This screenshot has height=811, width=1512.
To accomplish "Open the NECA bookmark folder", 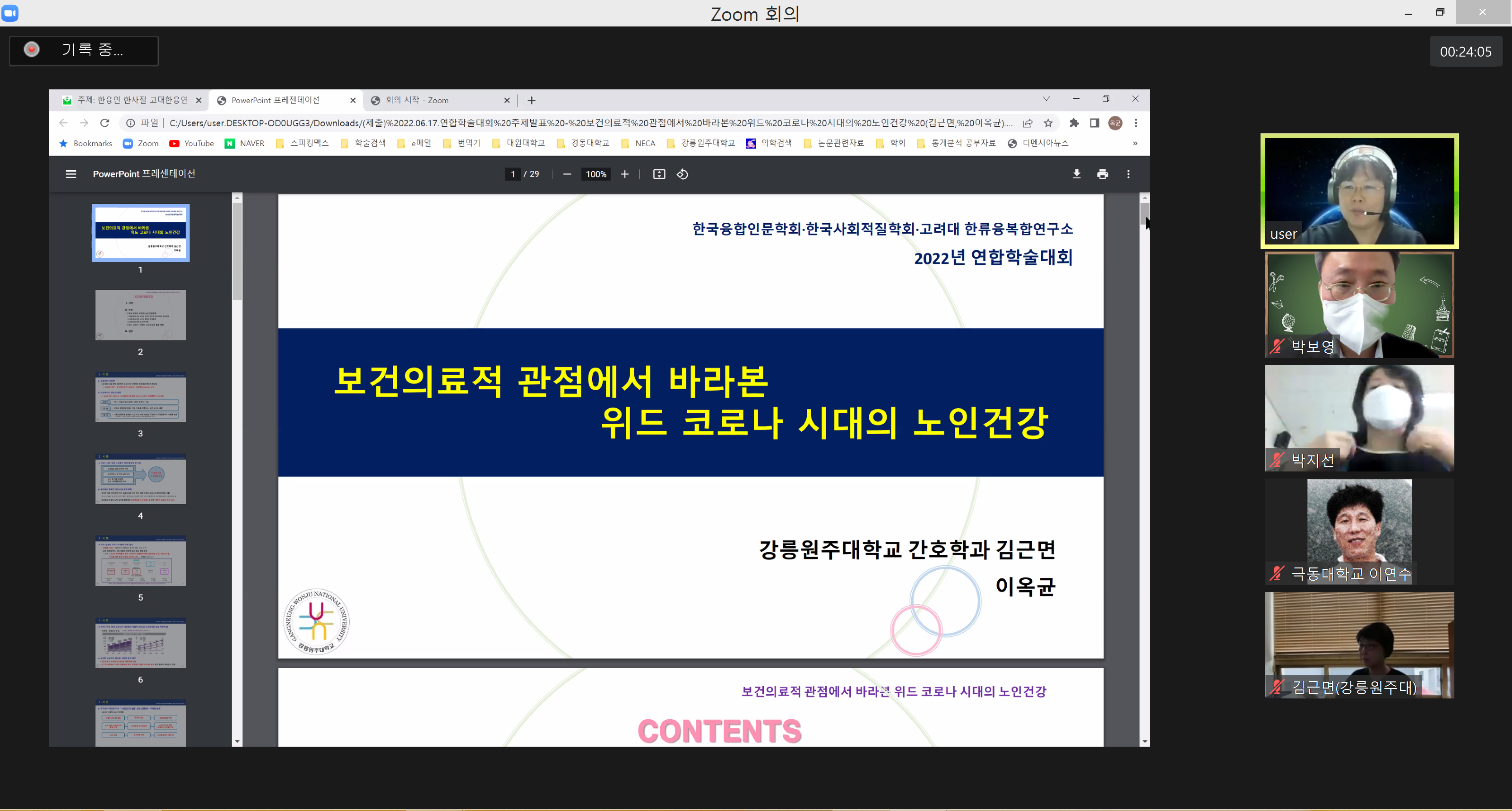I will coord(638,143).
